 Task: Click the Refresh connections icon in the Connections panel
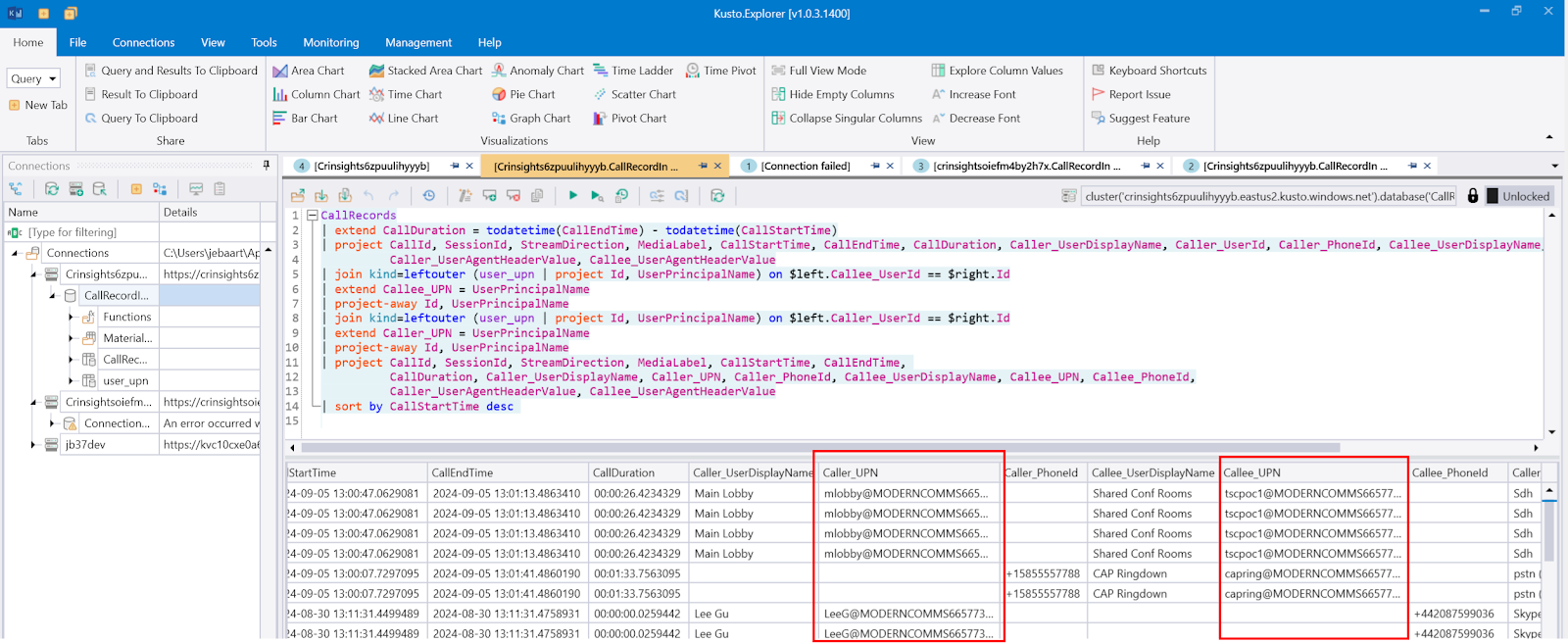point(52,189)
